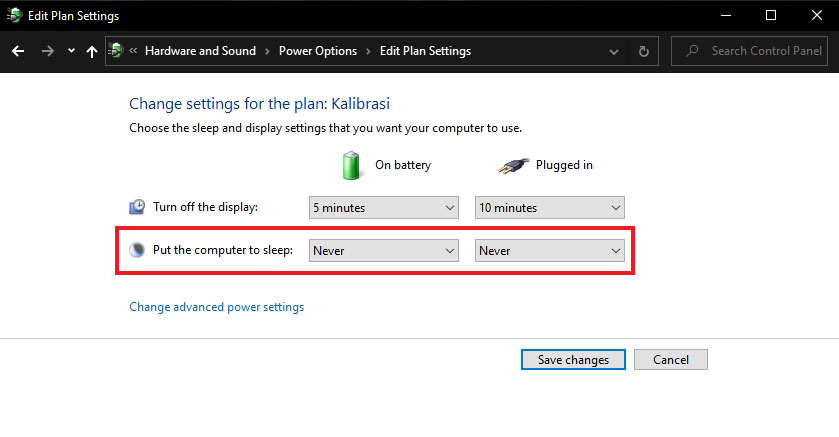Viewport: 839px width, 437px height.
Task: Open display-off On battery dropdown (5 minutes)
Action: [384, 208]
